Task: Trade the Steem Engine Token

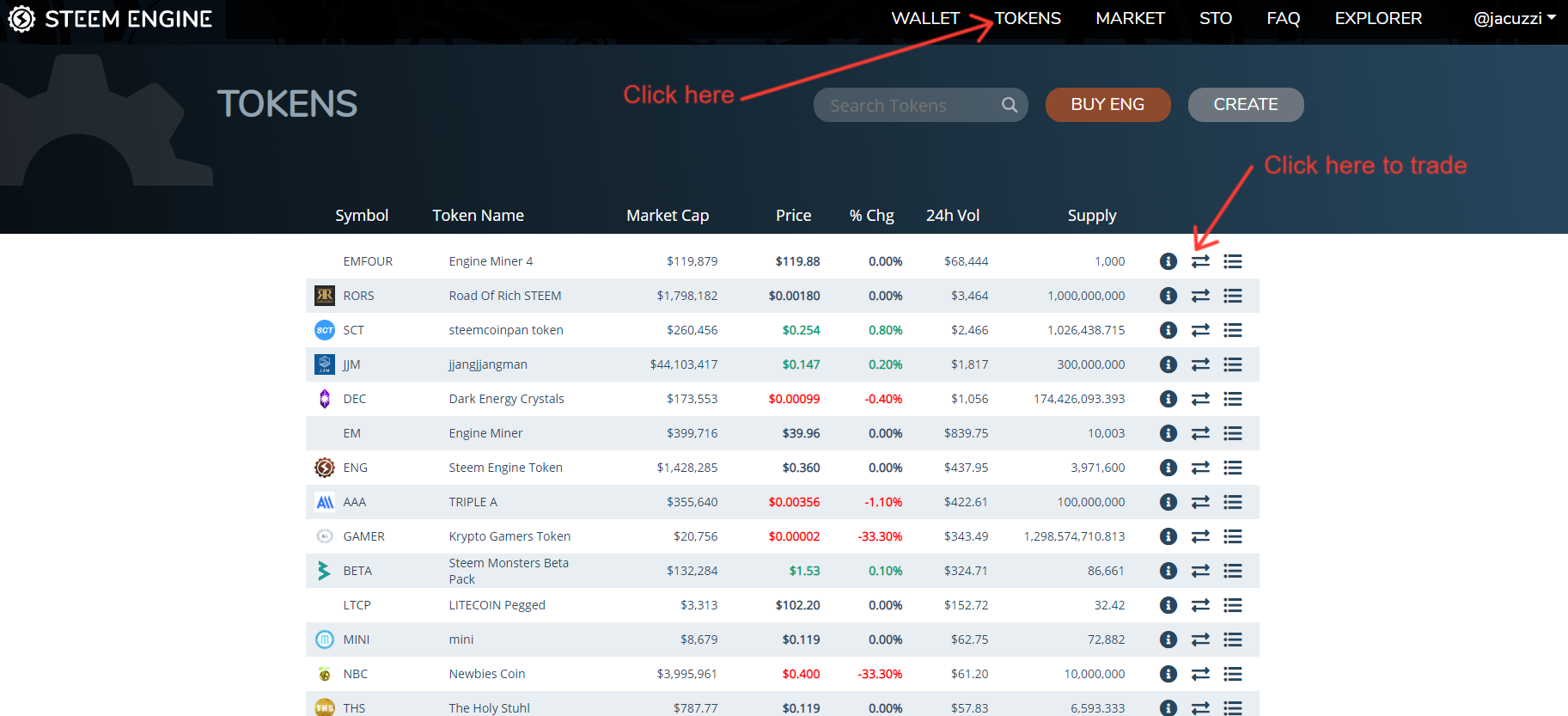Action: pyautogui.click(x=1200, y=468)
